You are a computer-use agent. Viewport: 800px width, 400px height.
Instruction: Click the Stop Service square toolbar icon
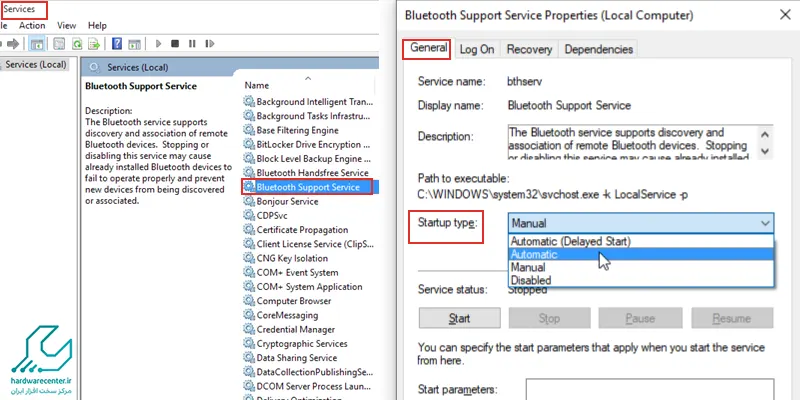(x=175, y=44)
